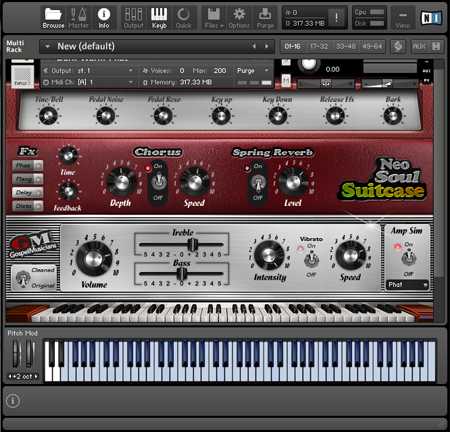Open the New (default) multi dropdown arrow

pyautogui.click(x=48, y=46)
